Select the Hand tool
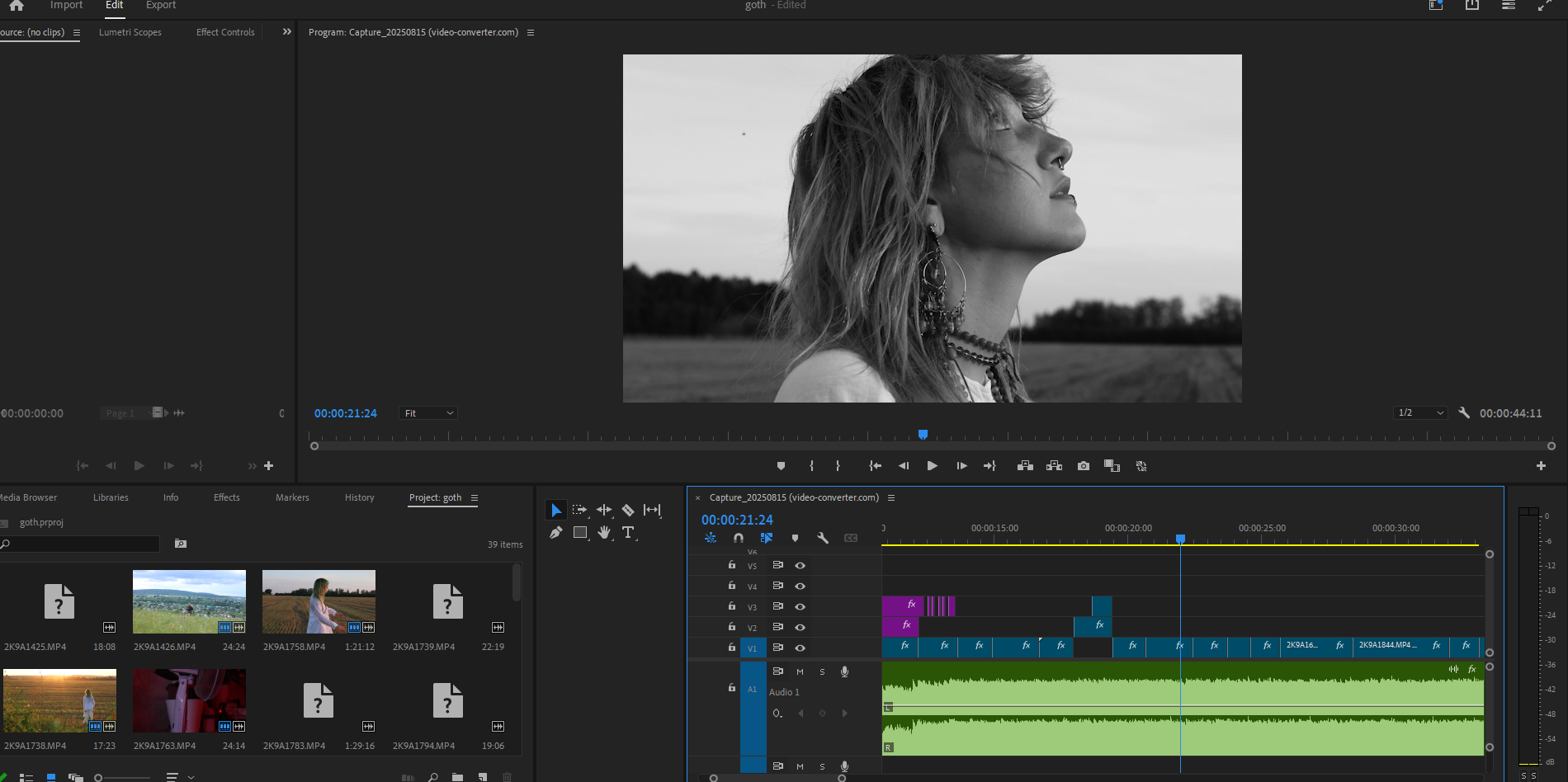The image size is (1568, 782). point(604,533)
